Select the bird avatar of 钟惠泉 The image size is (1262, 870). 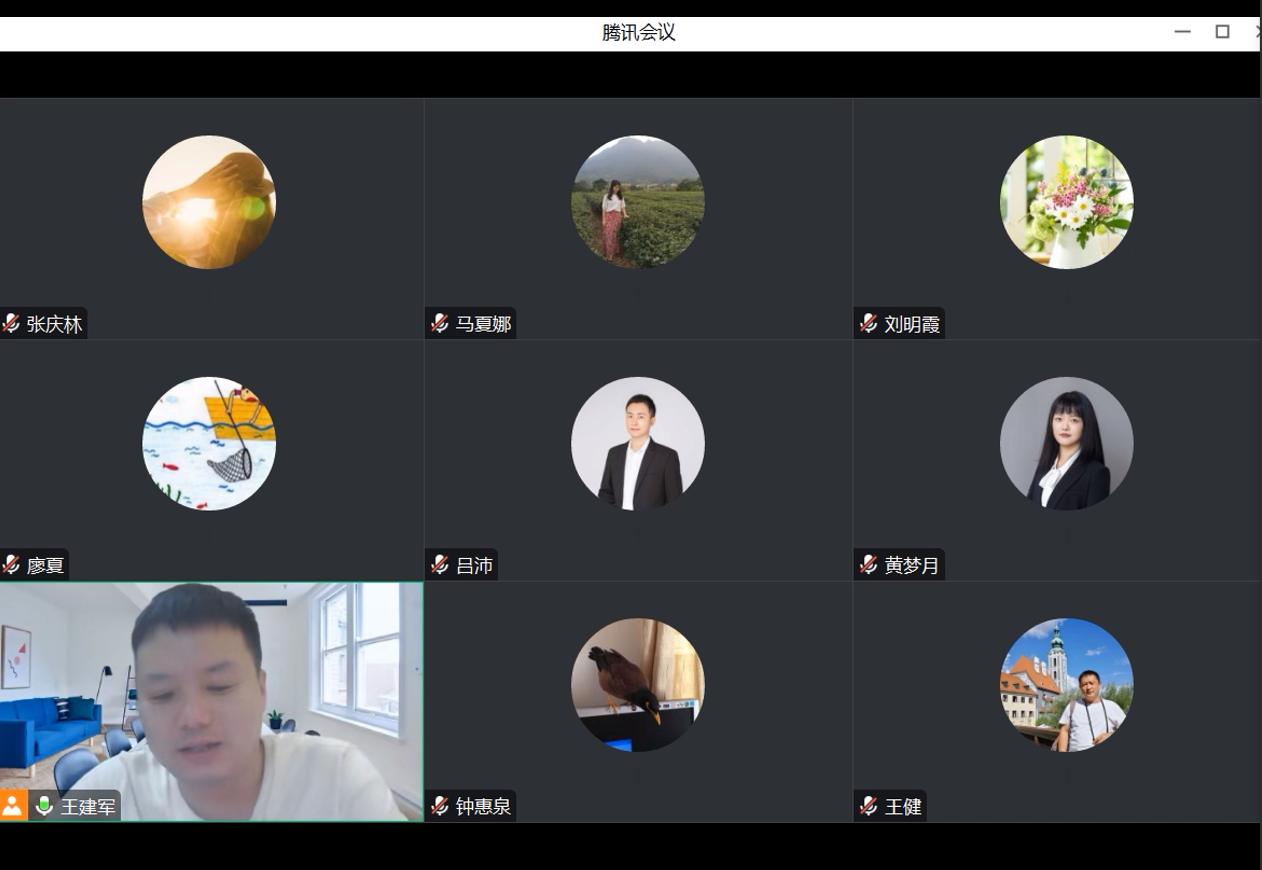(x=638, y=685)
